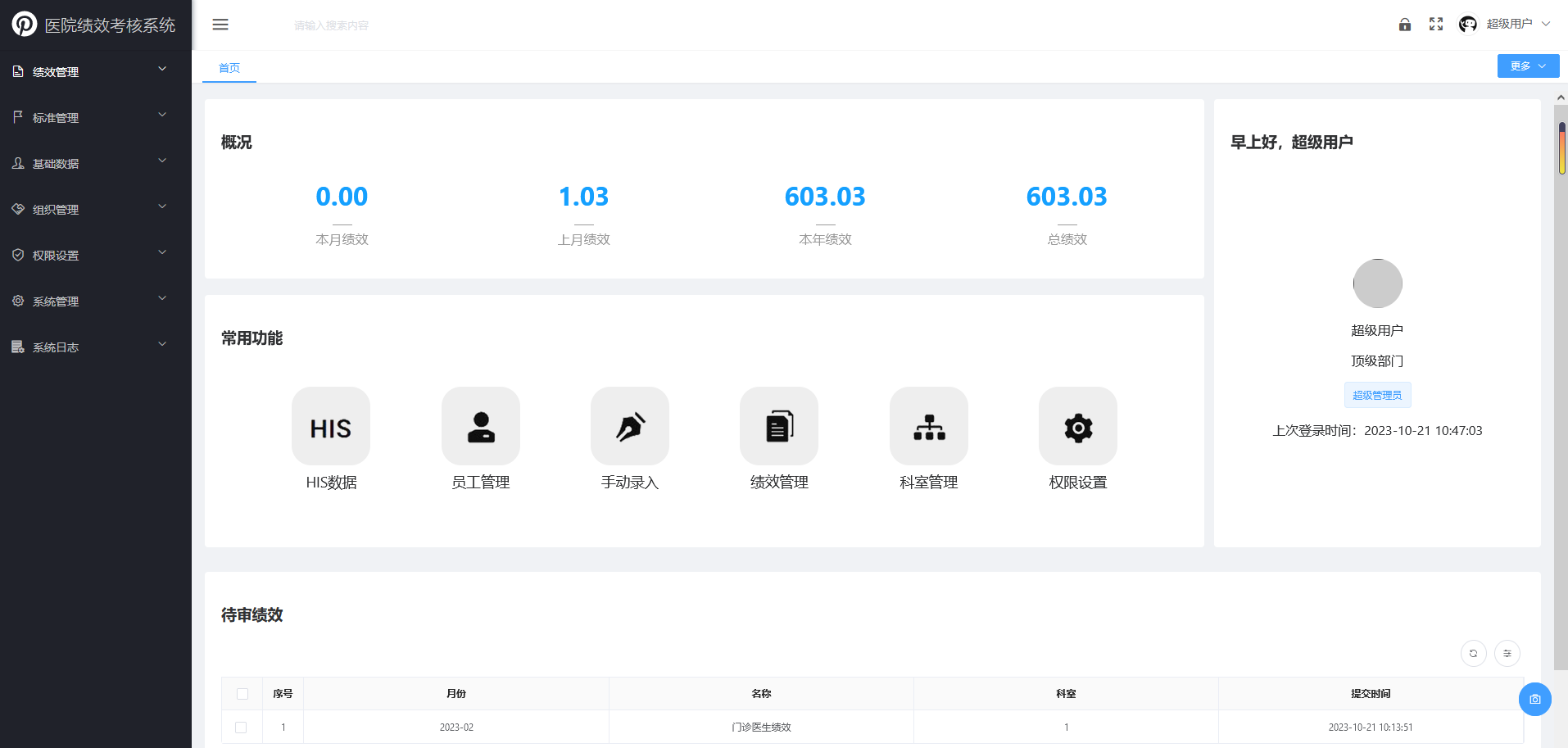
Task: Click the HIS数据 label
Action: [331, 483]
